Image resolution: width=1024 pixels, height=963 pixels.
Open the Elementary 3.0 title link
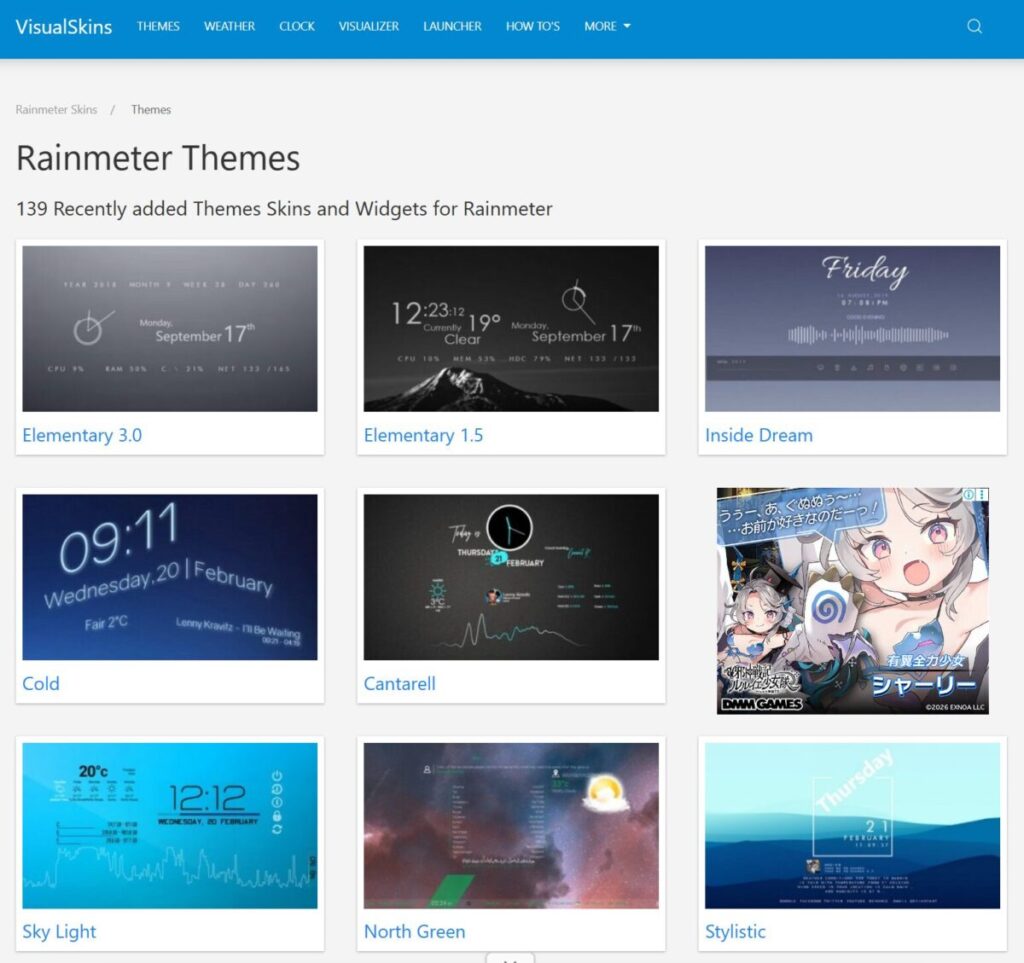coord(82,435)
